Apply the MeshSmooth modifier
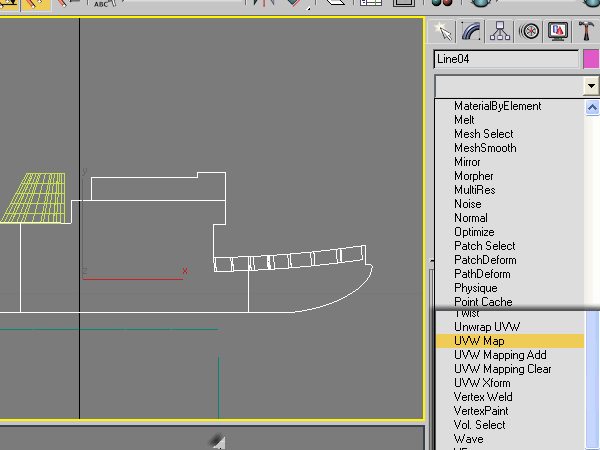The width and height of the screenshot is (600, 450). click(485, 148)
